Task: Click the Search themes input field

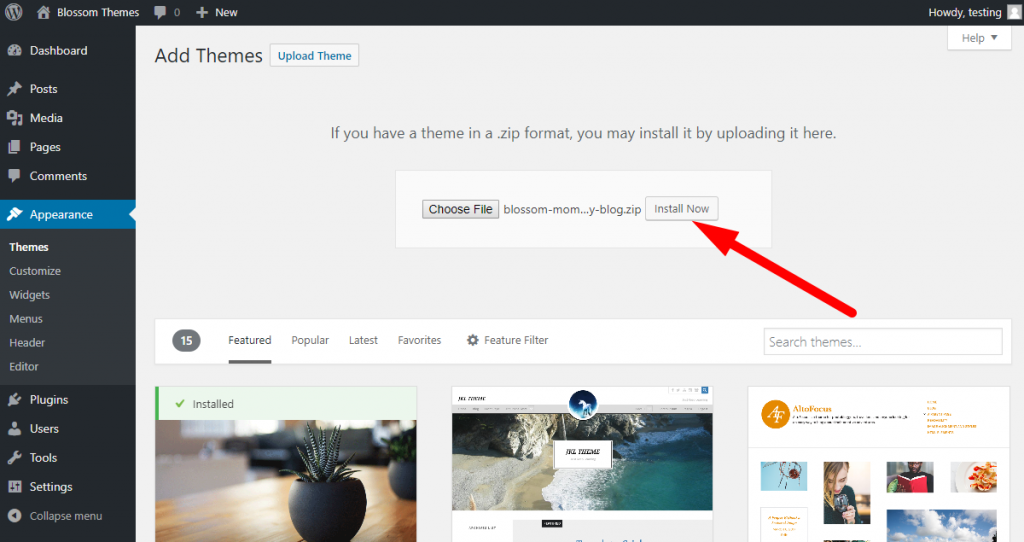Action: coord(883,342)
